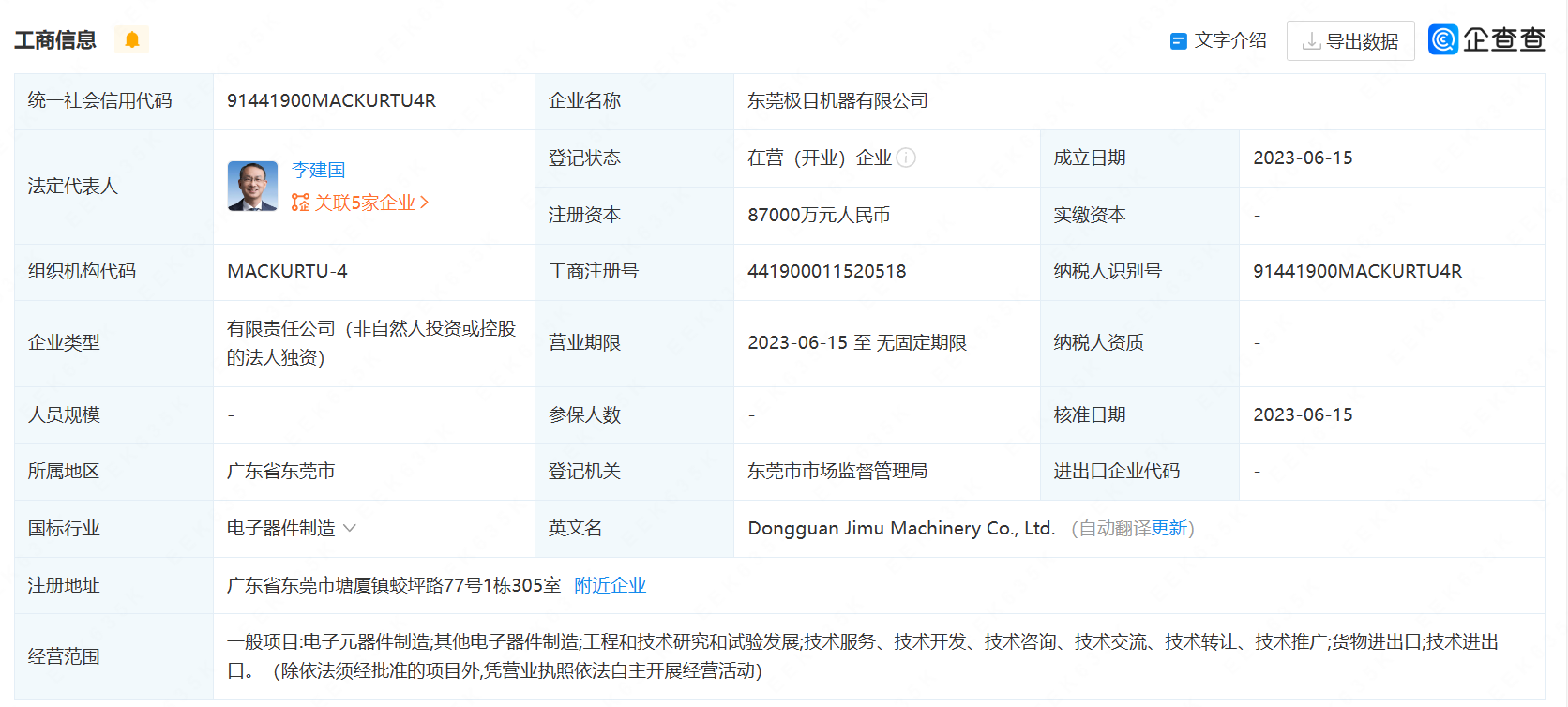Select company name 东莞极目机器有限公司
The height and width of the screenshot is (707, 1568).
(837, 100)
